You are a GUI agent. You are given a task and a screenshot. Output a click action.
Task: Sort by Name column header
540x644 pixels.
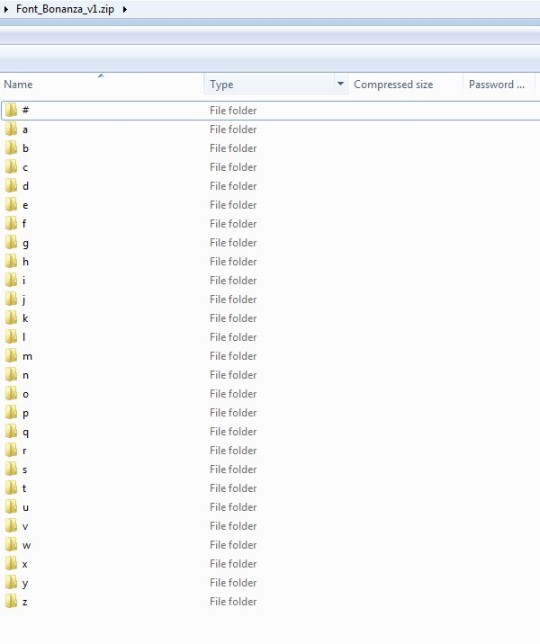pyautogui.click(x=102, y=84)
